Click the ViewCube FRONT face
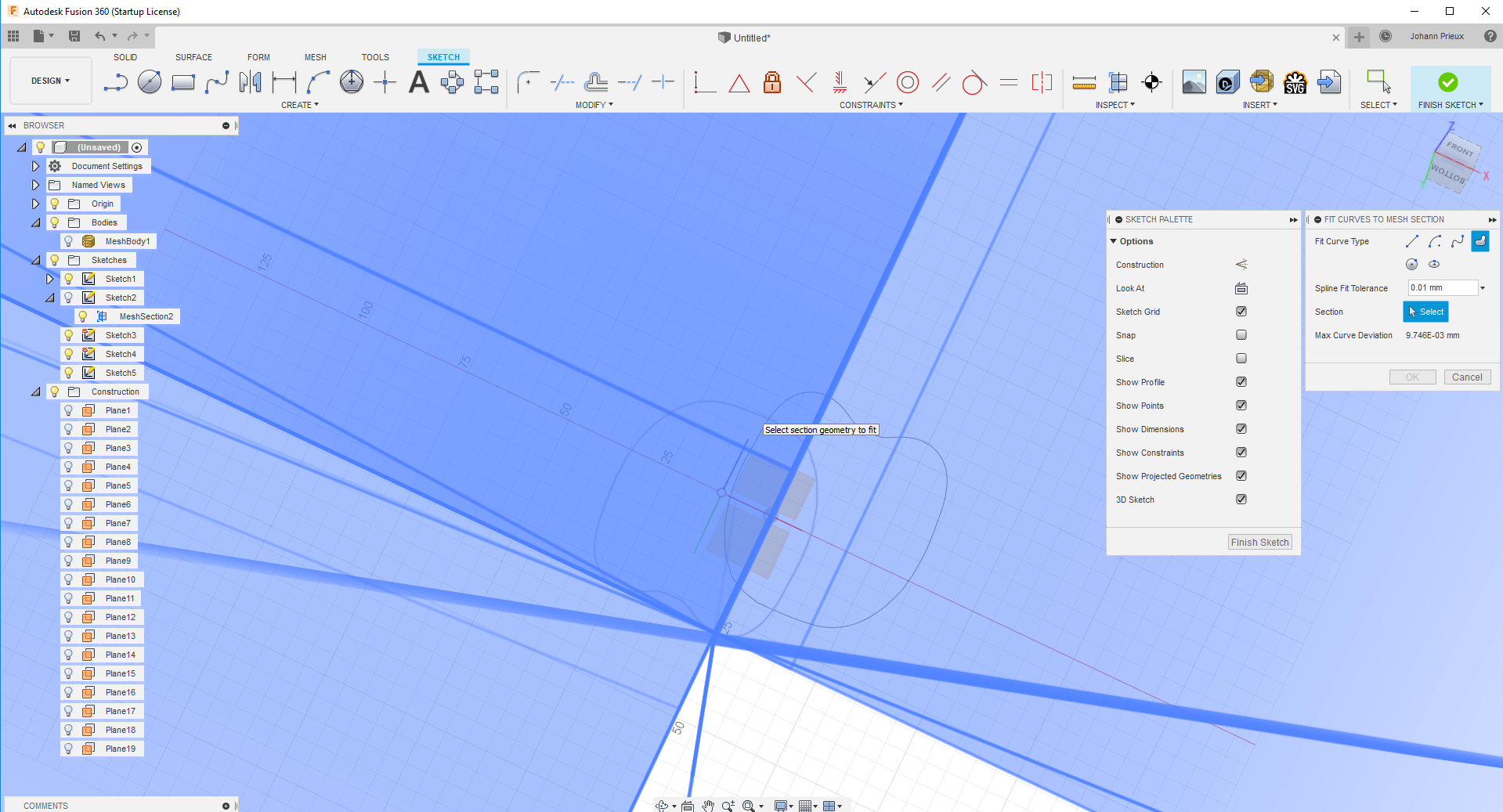The height and width of the screenshot is (812, 1503). pos(1459,149)
